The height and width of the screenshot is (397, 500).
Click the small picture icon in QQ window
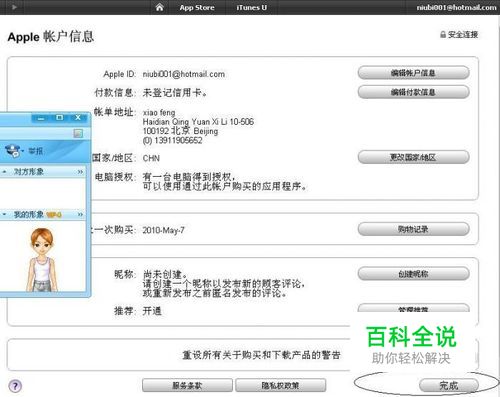(78, 134)
